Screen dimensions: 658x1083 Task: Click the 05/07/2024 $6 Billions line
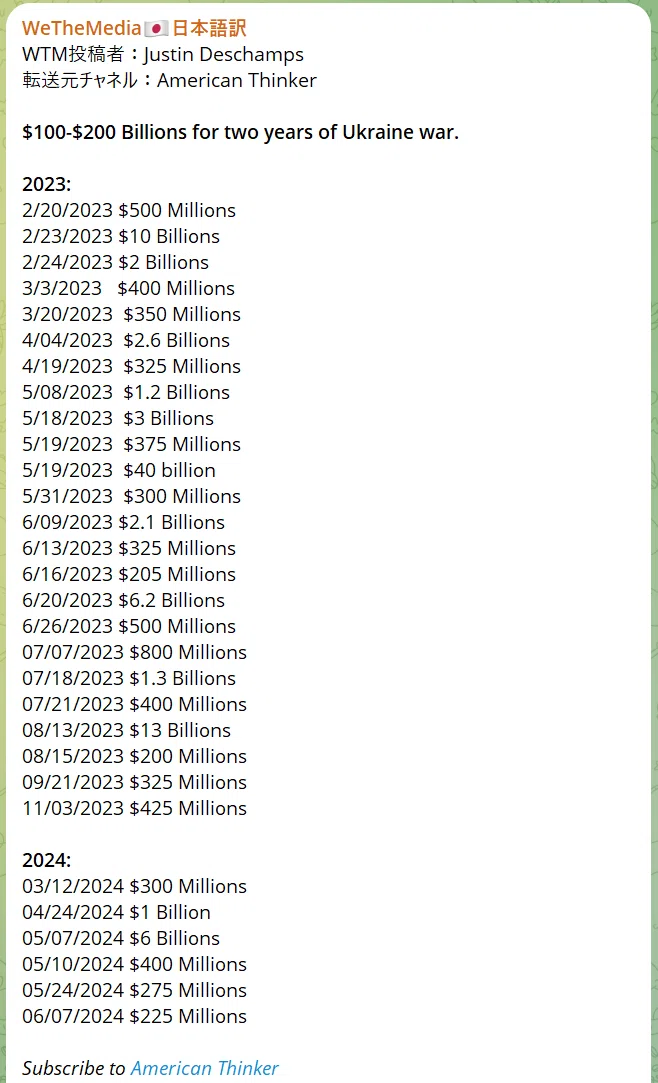pyautogui.click(x=121, y=938)
